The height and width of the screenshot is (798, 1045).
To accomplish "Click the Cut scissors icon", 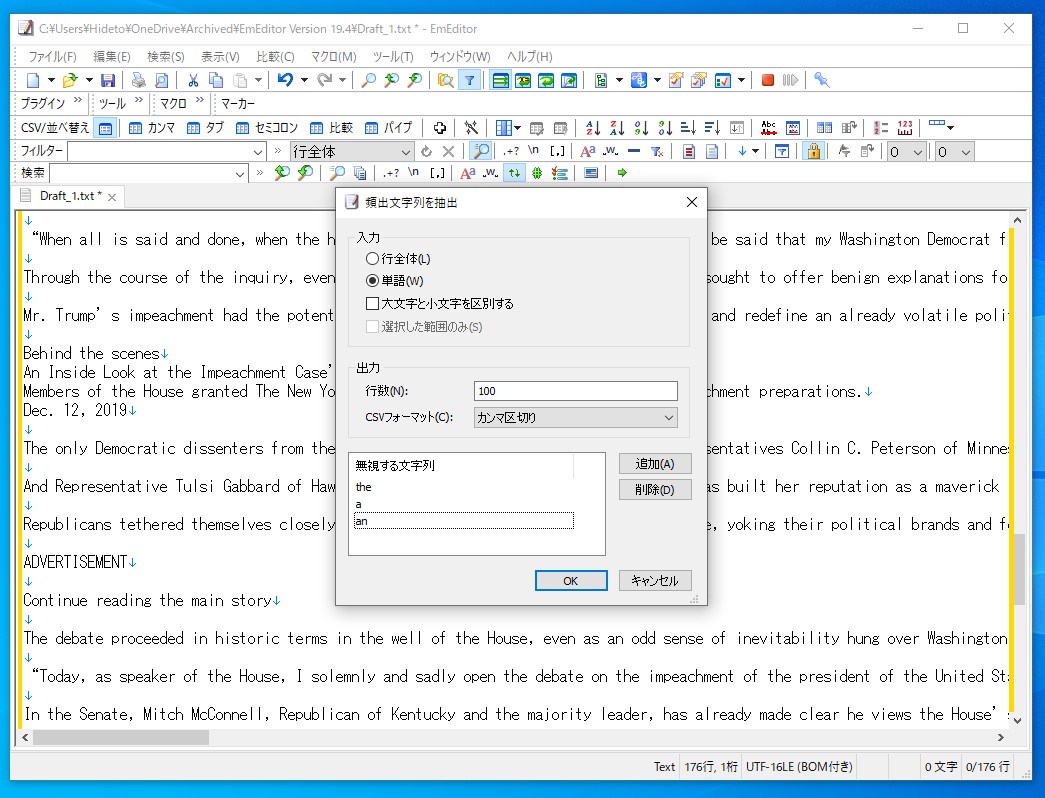I will pyautogui.click(x=193, y=81).
